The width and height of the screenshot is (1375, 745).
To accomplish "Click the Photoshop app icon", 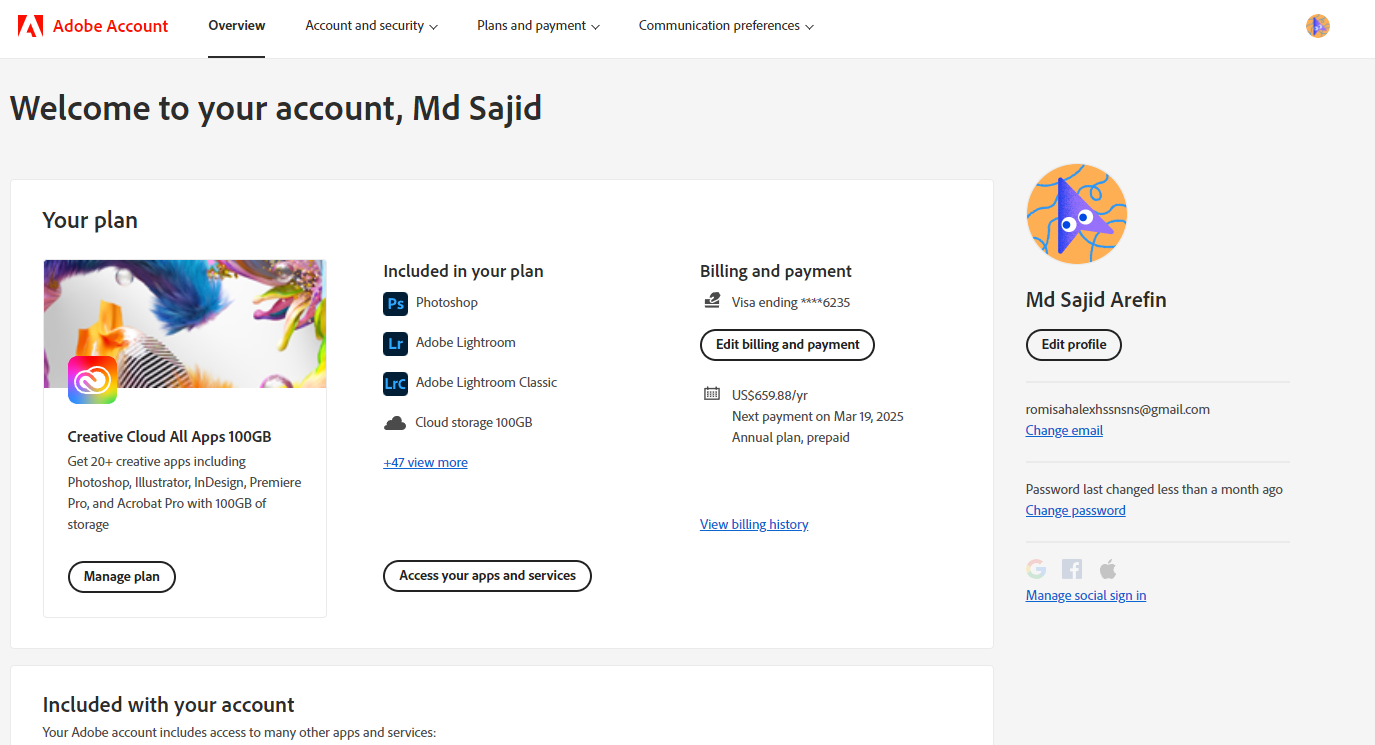I will 395,303.
